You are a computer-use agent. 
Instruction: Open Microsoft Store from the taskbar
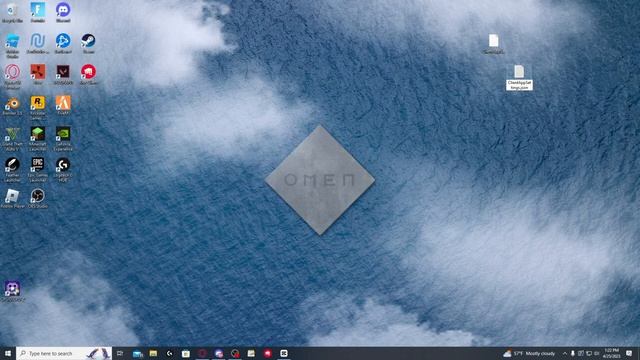click(186, 353)
